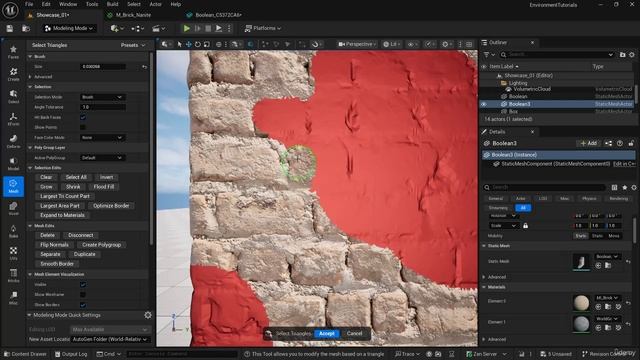Toggle the Visible checkbox in Mesh Element Visualization
This screenshot has height=360, width=640.
(x=83, y=284)
